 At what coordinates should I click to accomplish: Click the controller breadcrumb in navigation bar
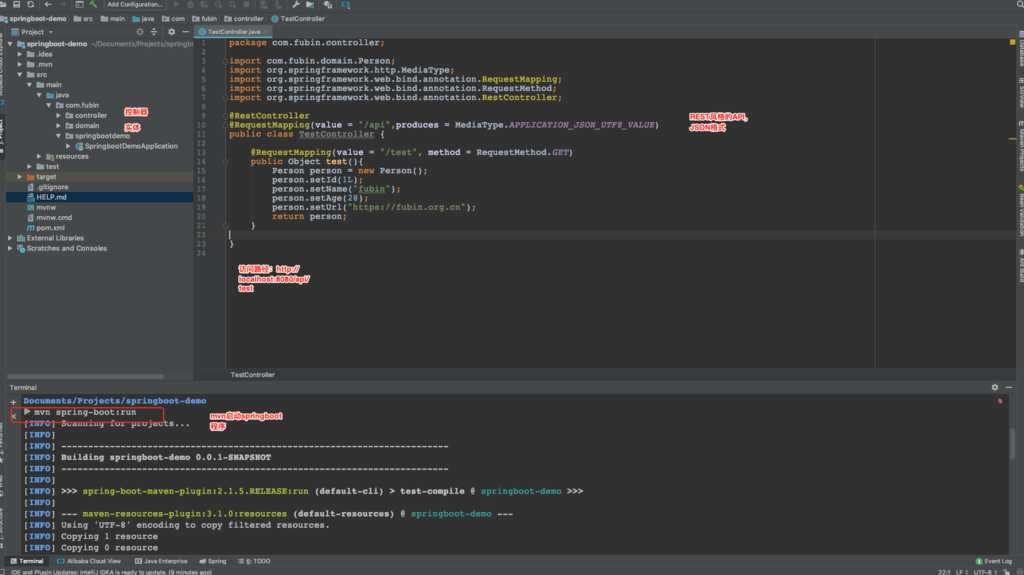coord(244,19)
